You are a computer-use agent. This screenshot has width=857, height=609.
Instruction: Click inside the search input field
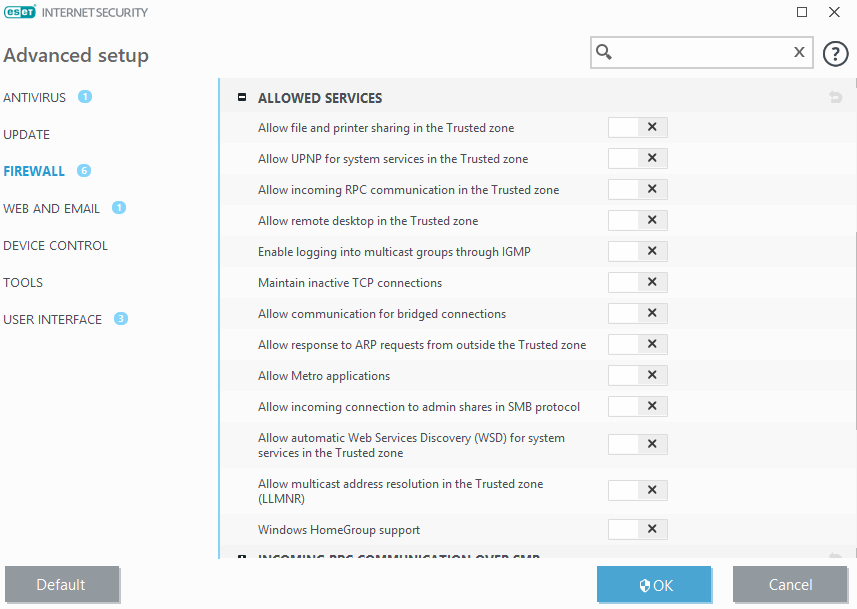pos(700,52)
